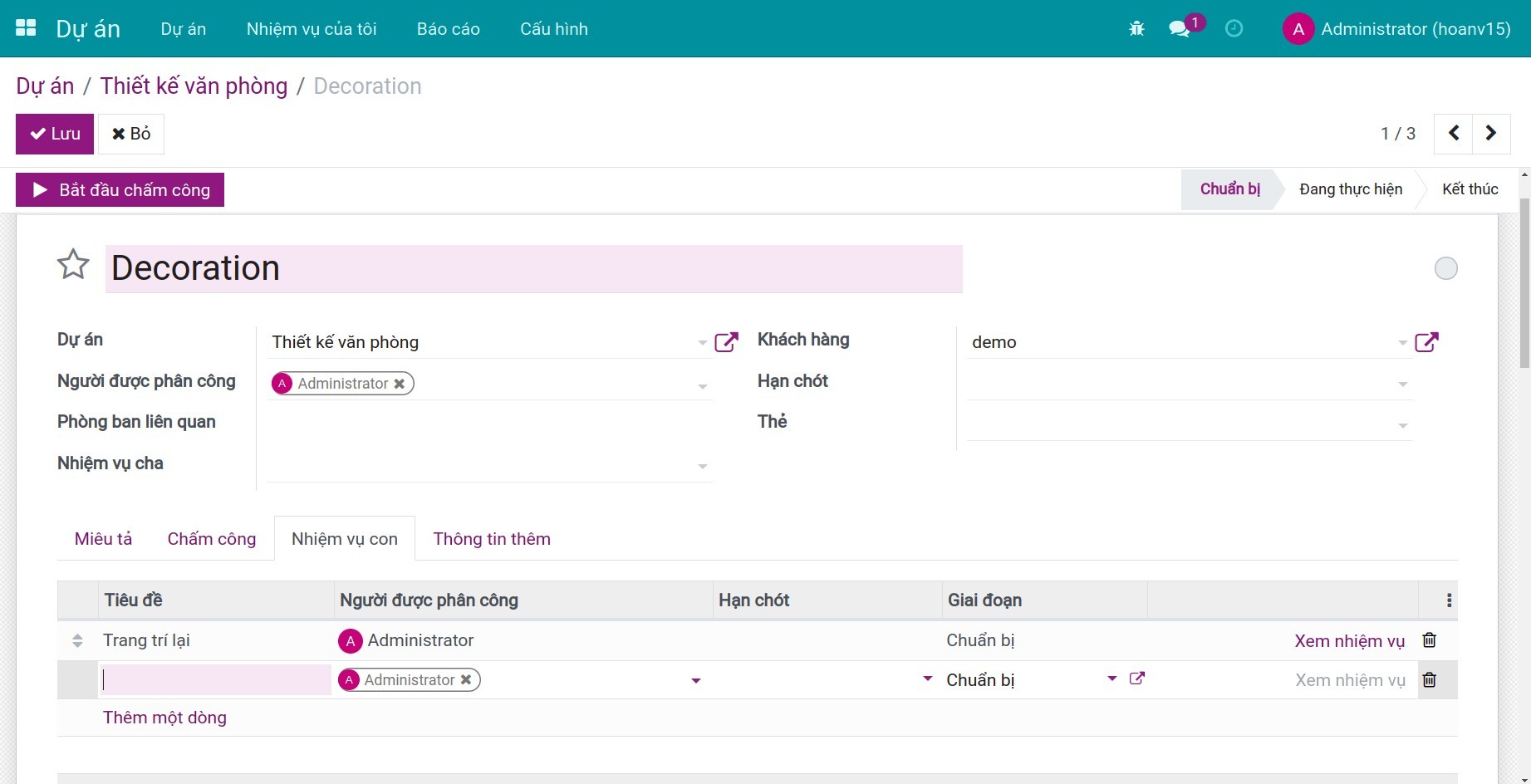Open external link for Dự án field
1531x784 pixels.
click(x=726, y=342)
